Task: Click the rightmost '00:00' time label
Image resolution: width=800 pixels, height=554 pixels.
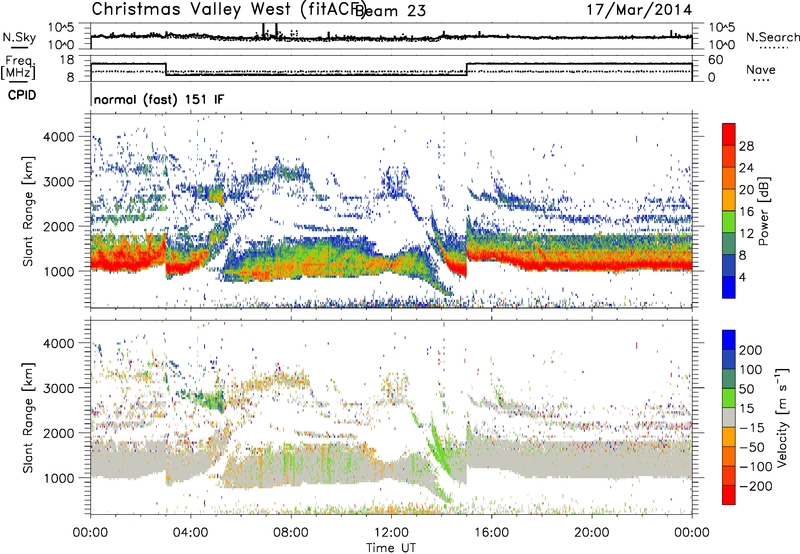Action: click(x=691, y=533)
